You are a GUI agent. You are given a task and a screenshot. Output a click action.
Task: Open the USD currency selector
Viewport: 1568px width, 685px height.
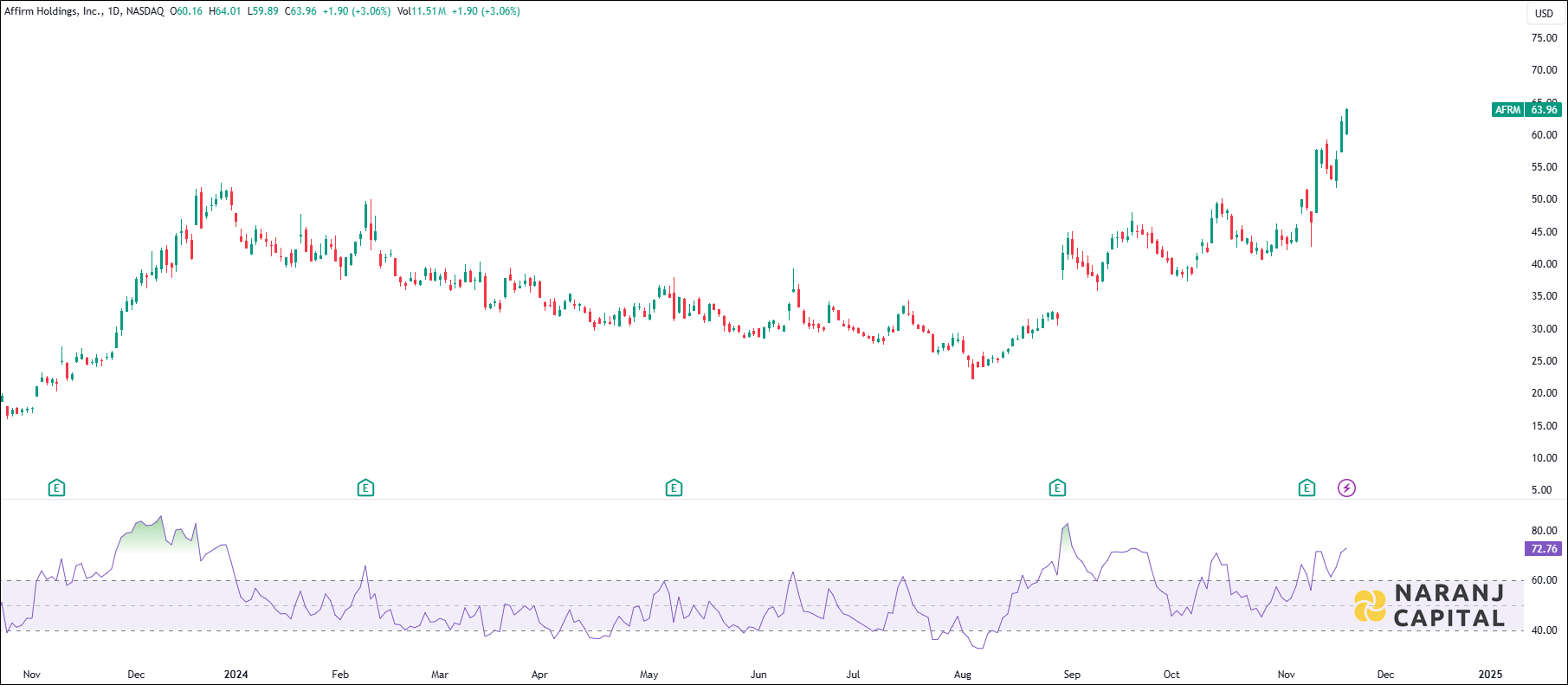(x=1544, y=13)
